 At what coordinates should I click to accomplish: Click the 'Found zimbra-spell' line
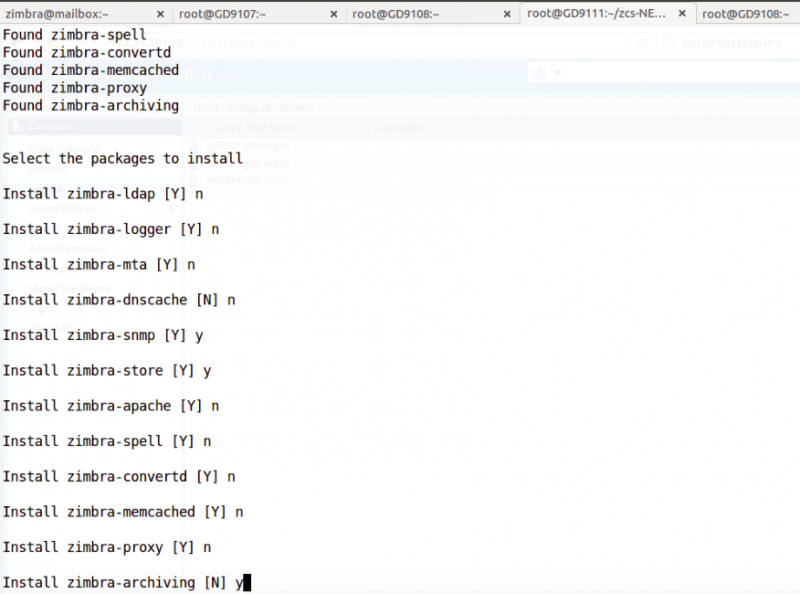pyautogui.click(x=74, y=35)
